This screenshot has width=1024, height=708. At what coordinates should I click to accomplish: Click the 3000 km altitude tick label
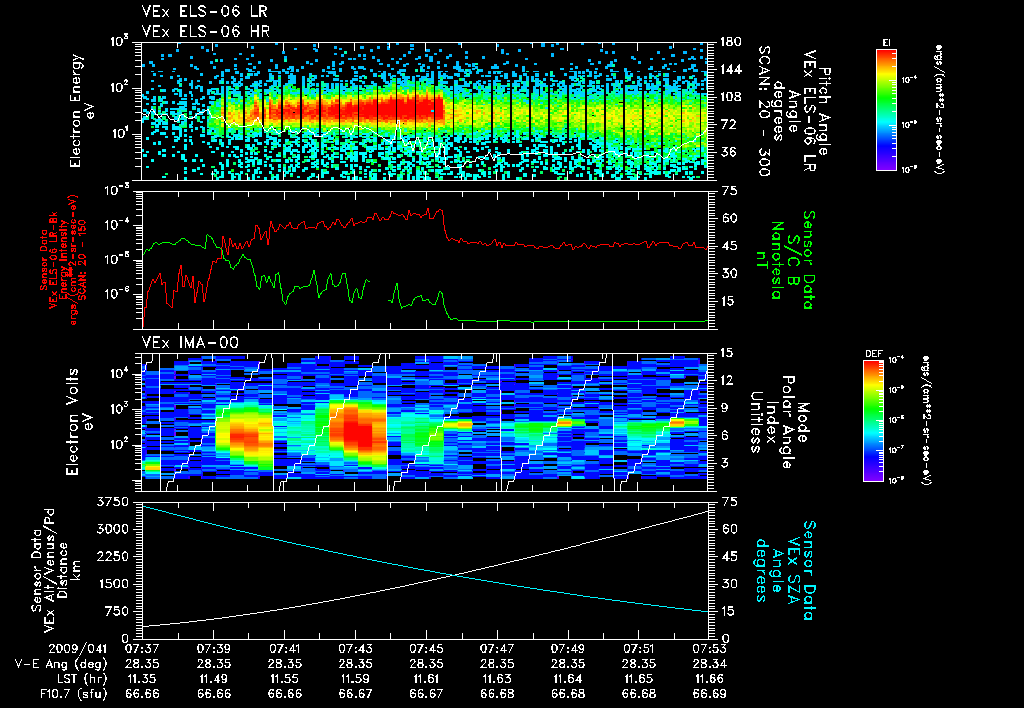112,529
